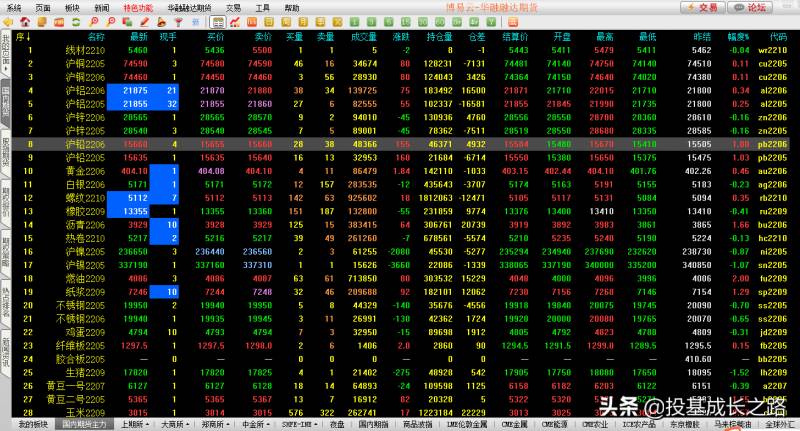Click the green Y period icon

(491, 22)
